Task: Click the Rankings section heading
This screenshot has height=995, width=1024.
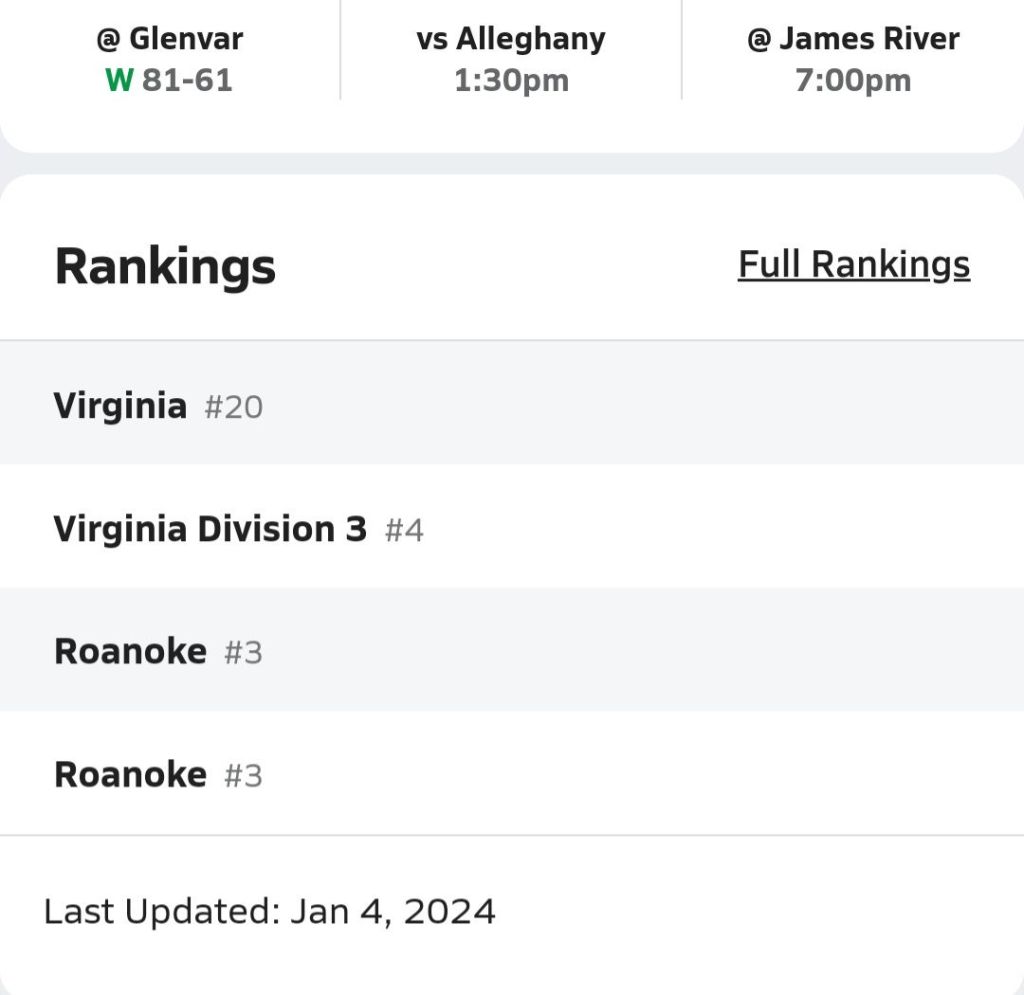Action: [x=165, y=267]
